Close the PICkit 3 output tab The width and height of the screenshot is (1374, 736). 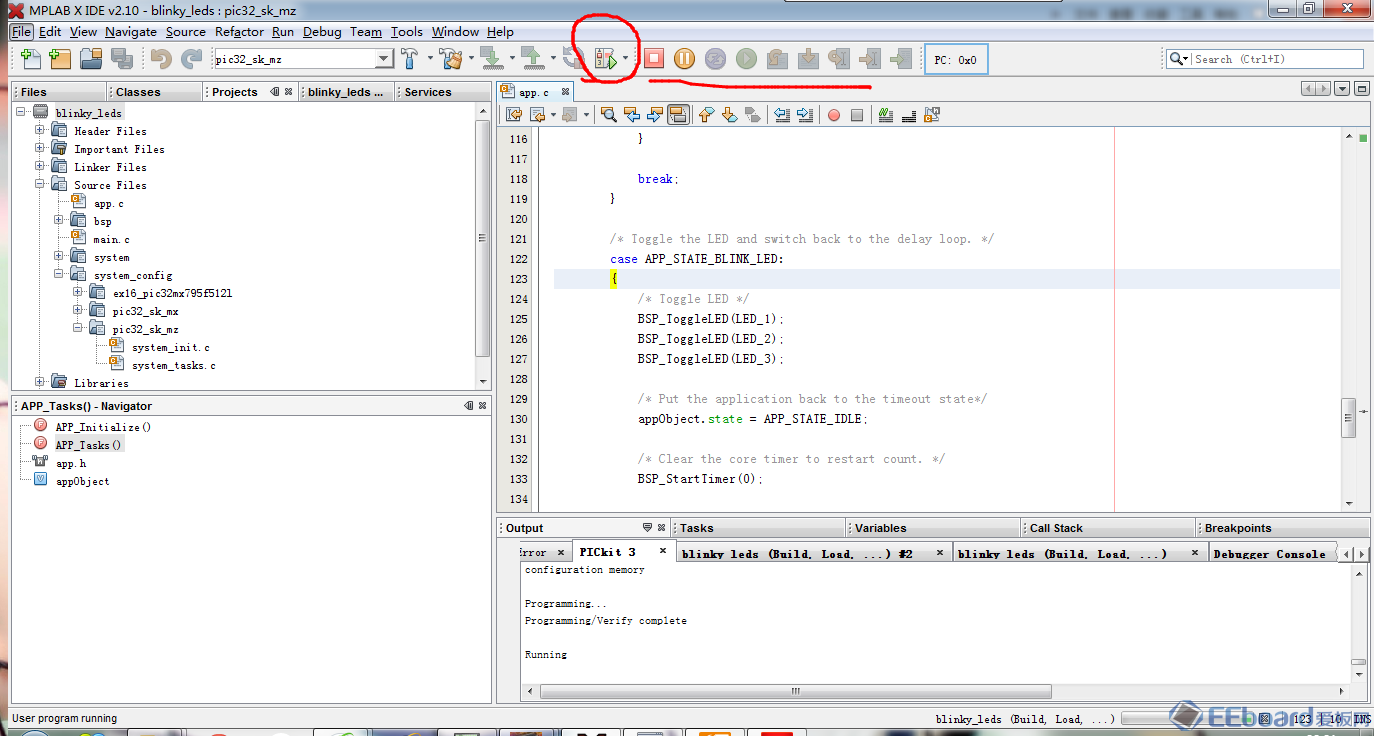662,551
